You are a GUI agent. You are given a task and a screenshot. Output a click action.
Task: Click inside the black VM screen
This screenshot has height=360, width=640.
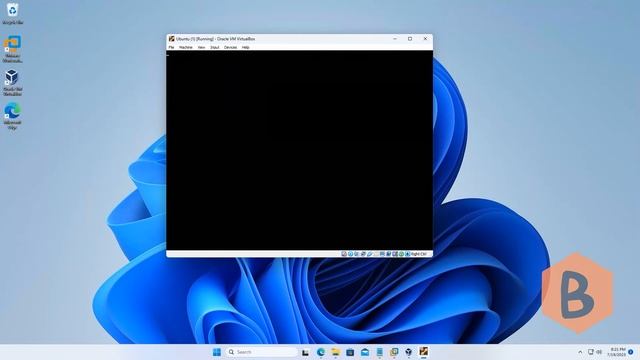tap(300, 150)
